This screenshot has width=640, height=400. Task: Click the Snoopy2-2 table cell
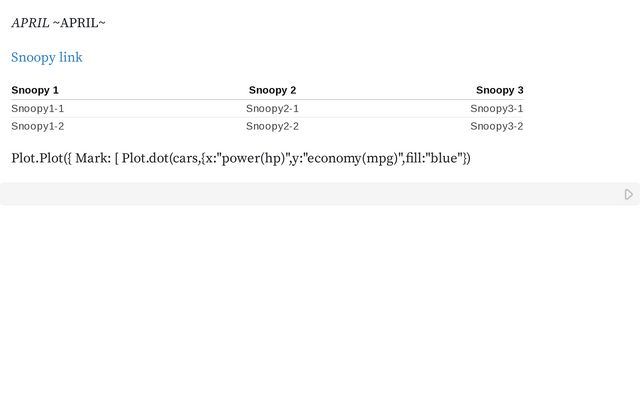[x=272, y=126]
